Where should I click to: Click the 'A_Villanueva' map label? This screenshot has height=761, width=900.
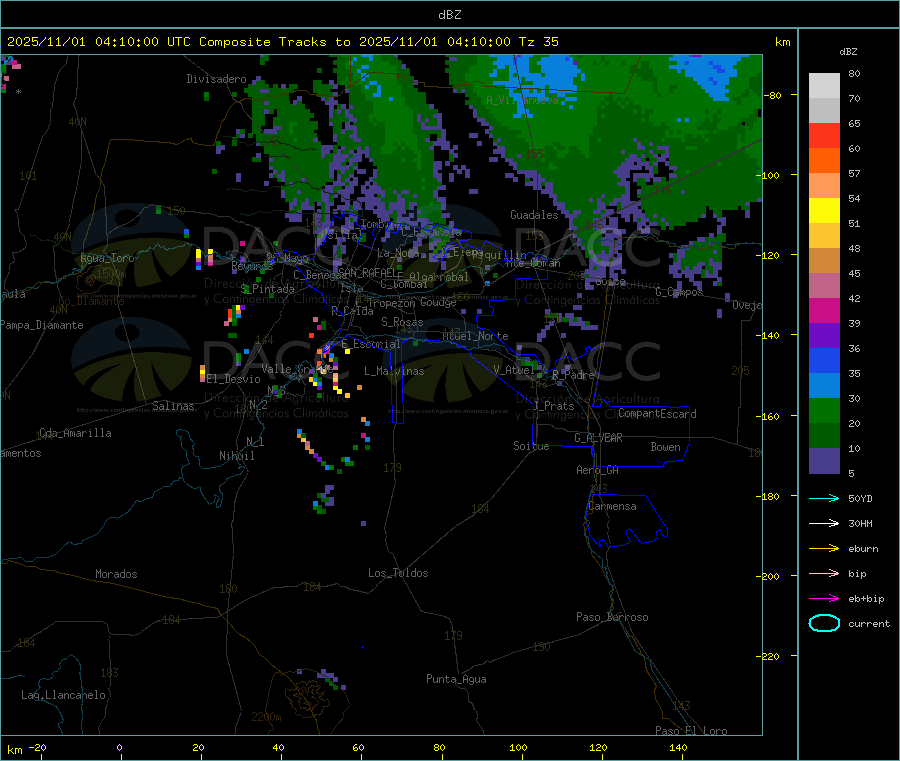(522, 100)
